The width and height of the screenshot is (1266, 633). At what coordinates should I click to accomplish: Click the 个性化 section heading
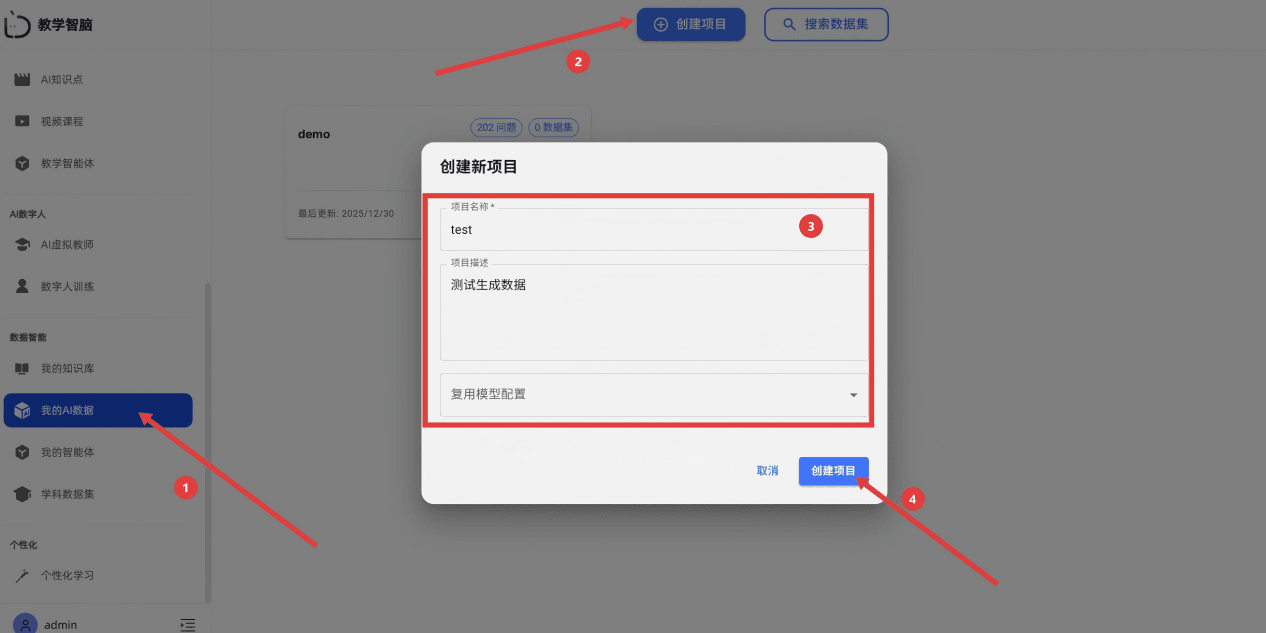(24, 545)
